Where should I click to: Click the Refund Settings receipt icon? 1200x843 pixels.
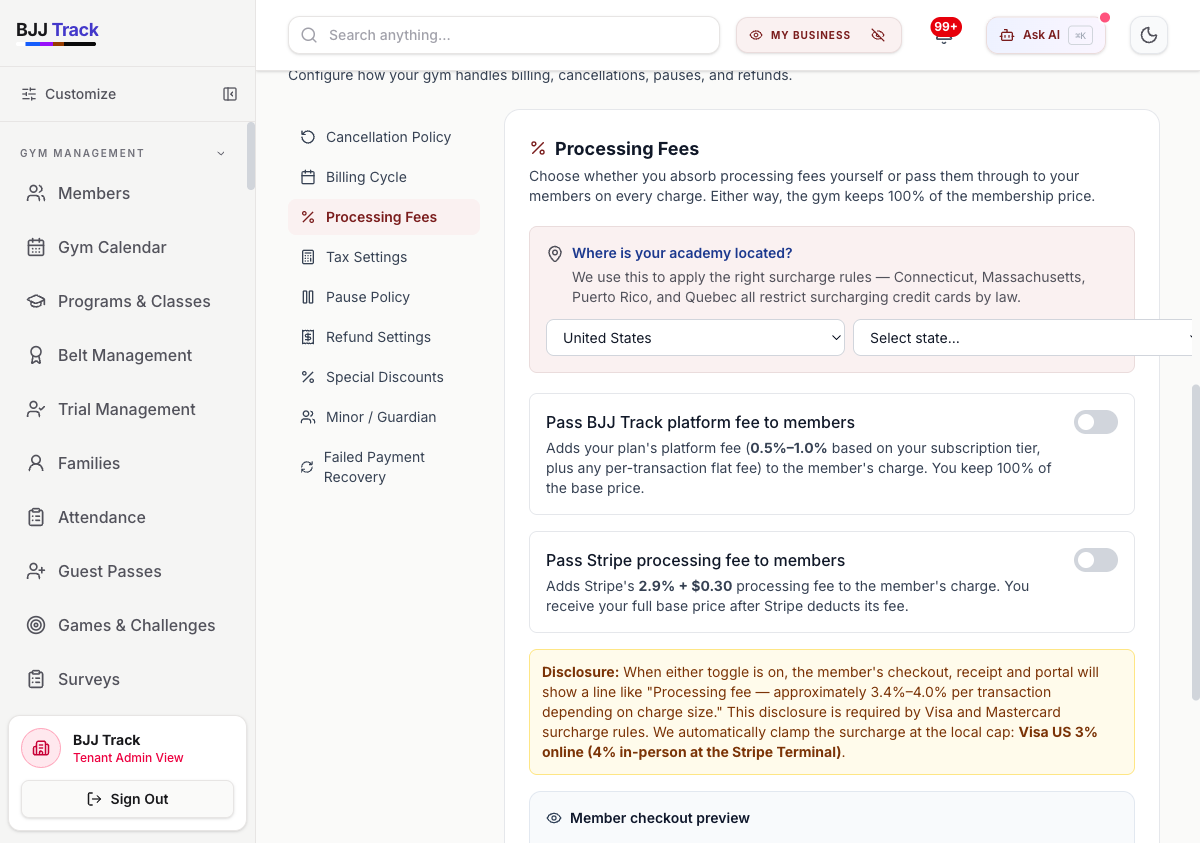pos(308,337)
